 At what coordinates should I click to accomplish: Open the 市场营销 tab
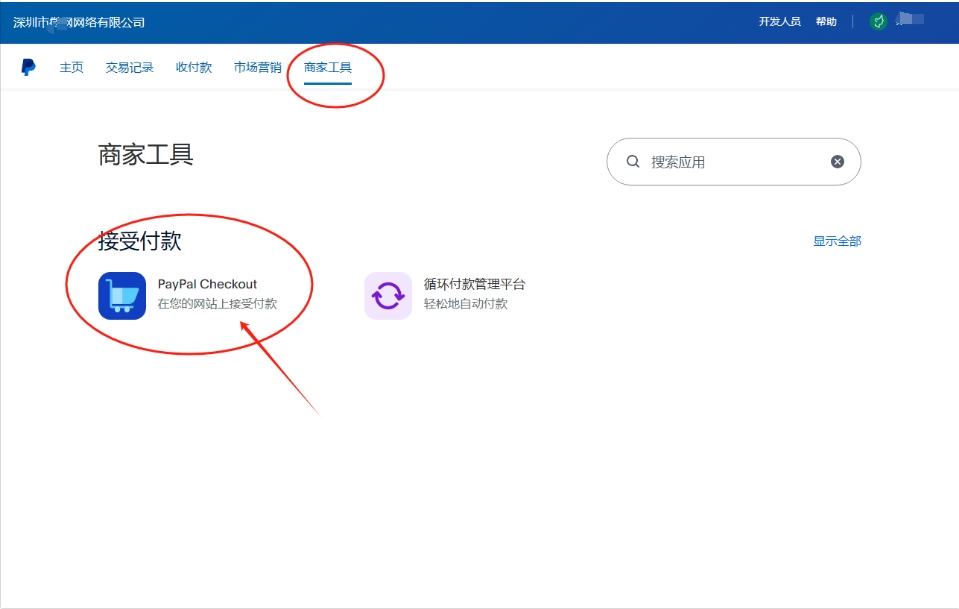coord(257,67)
